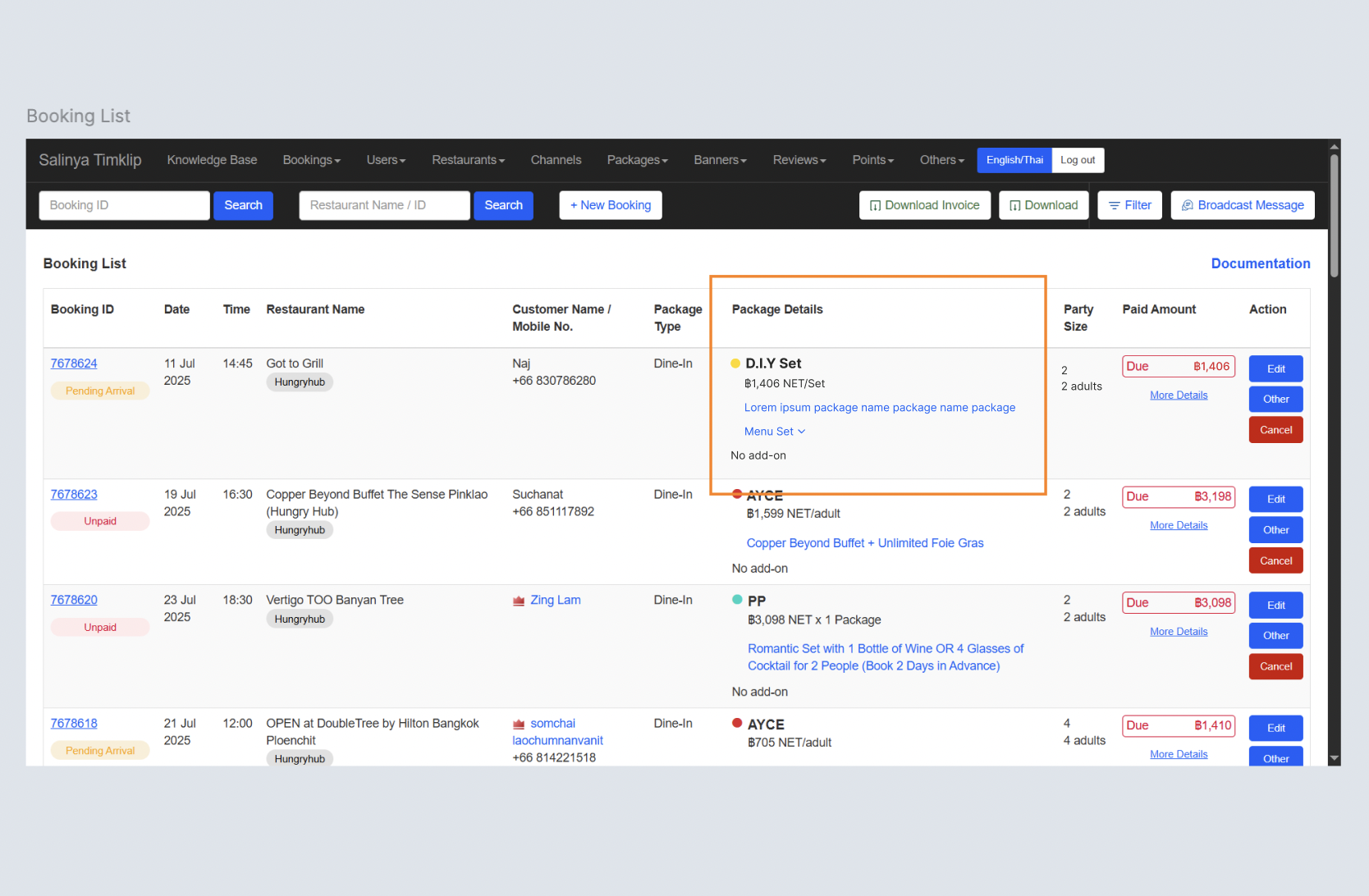Click the crown icon beside Zing Lam
1369x896 pixels.
pyautogui.click(x=519, y=601)
